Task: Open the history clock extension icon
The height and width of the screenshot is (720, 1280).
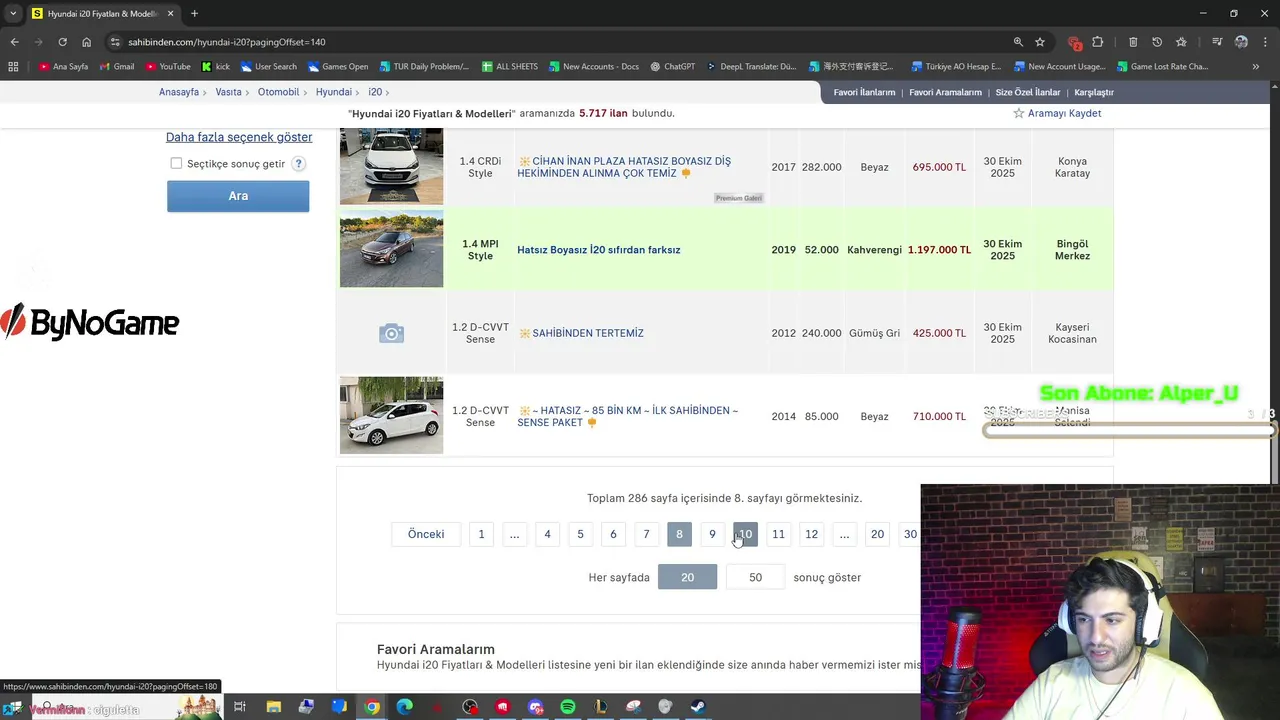Action: pyautogui.click(x=1157, y=42)
